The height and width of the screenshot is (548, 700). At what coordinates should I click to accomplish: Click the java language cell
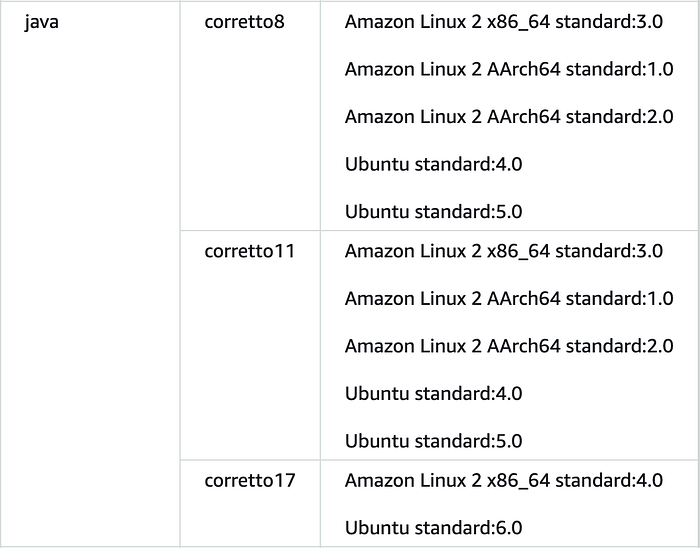coord(42,22)
